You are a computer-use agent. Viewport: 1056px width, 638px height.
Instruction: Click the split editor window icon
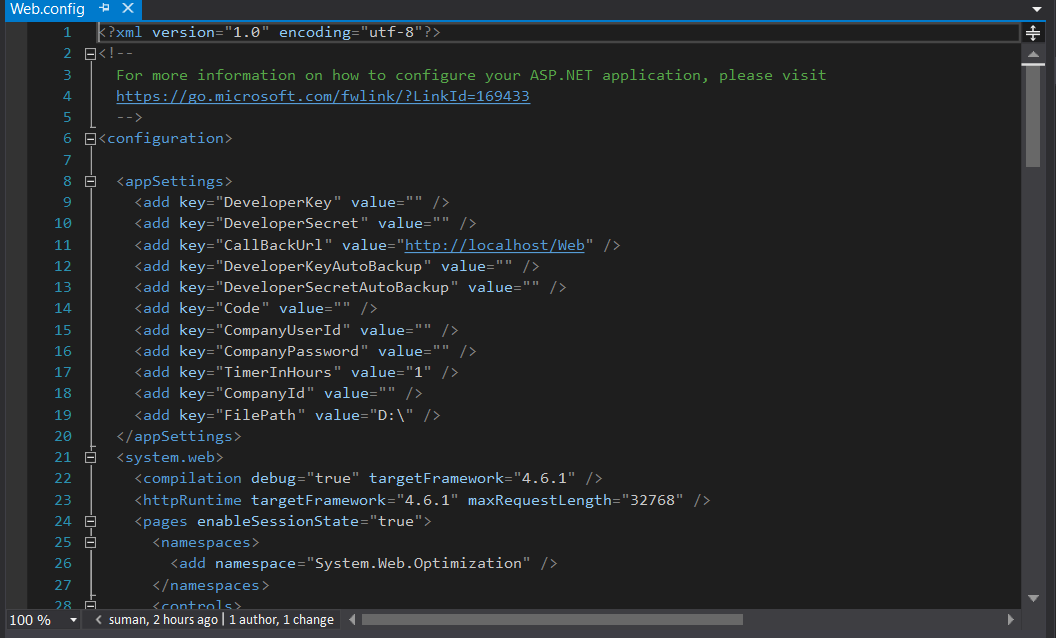(x=1033, y=32)
